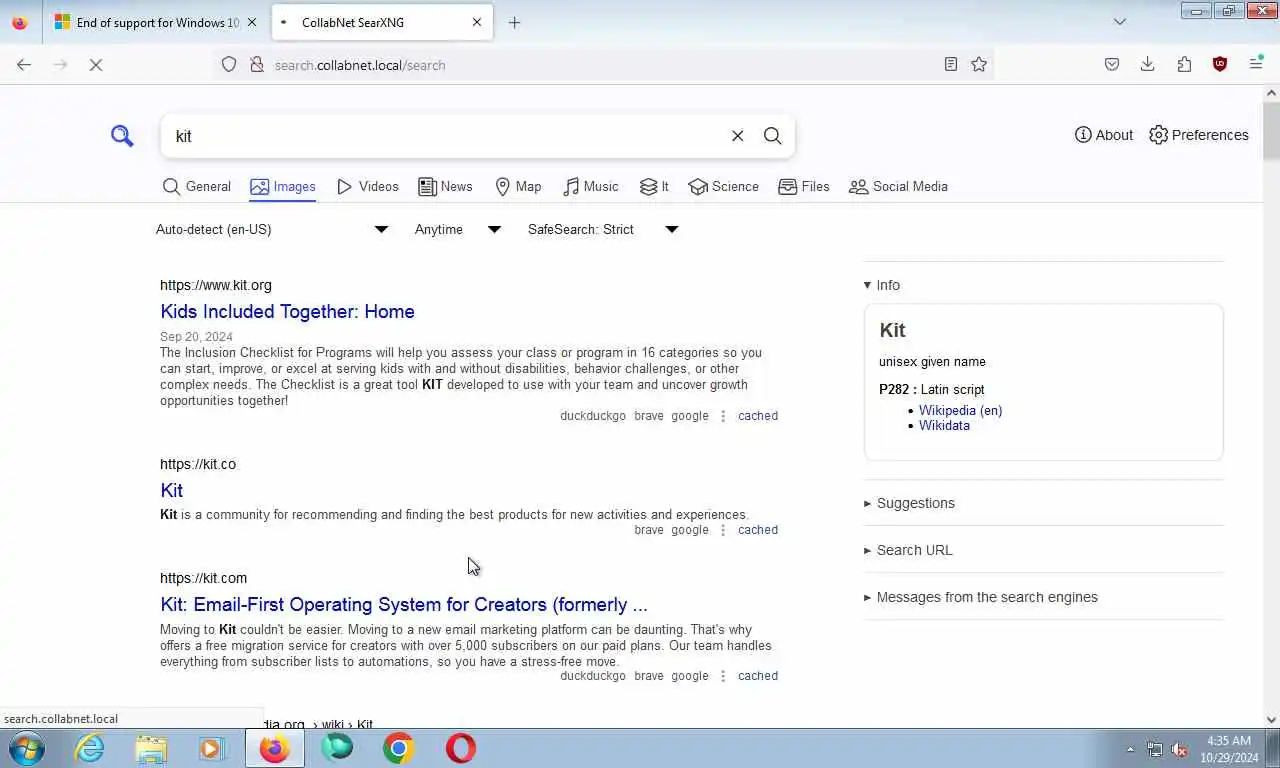The height and width of the screenshot is (768, 1280).
Task: Toggle reader view icon
Action: coord(951,65)
